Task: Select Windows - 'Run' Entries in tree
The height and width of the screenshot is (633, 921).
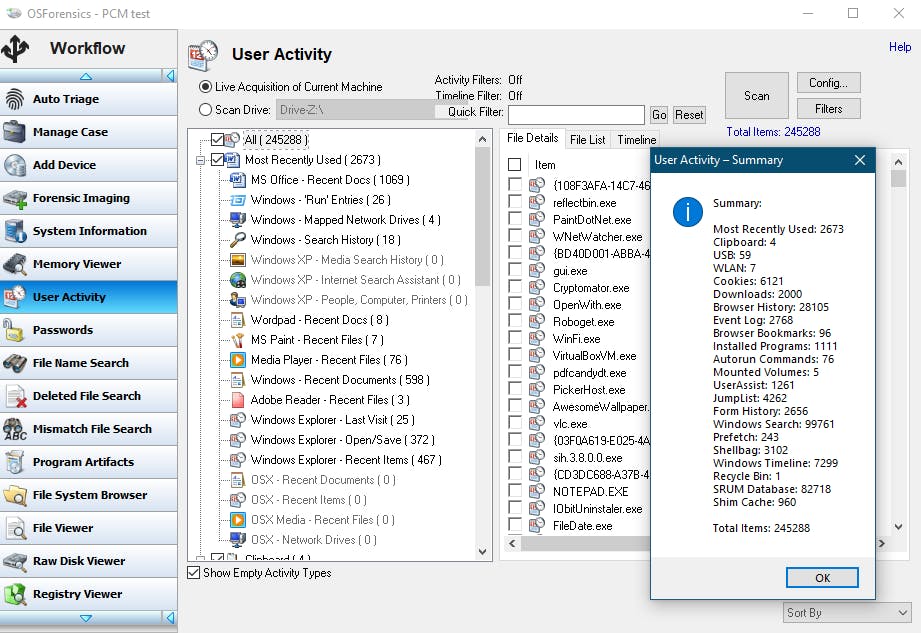Action: 321,200
